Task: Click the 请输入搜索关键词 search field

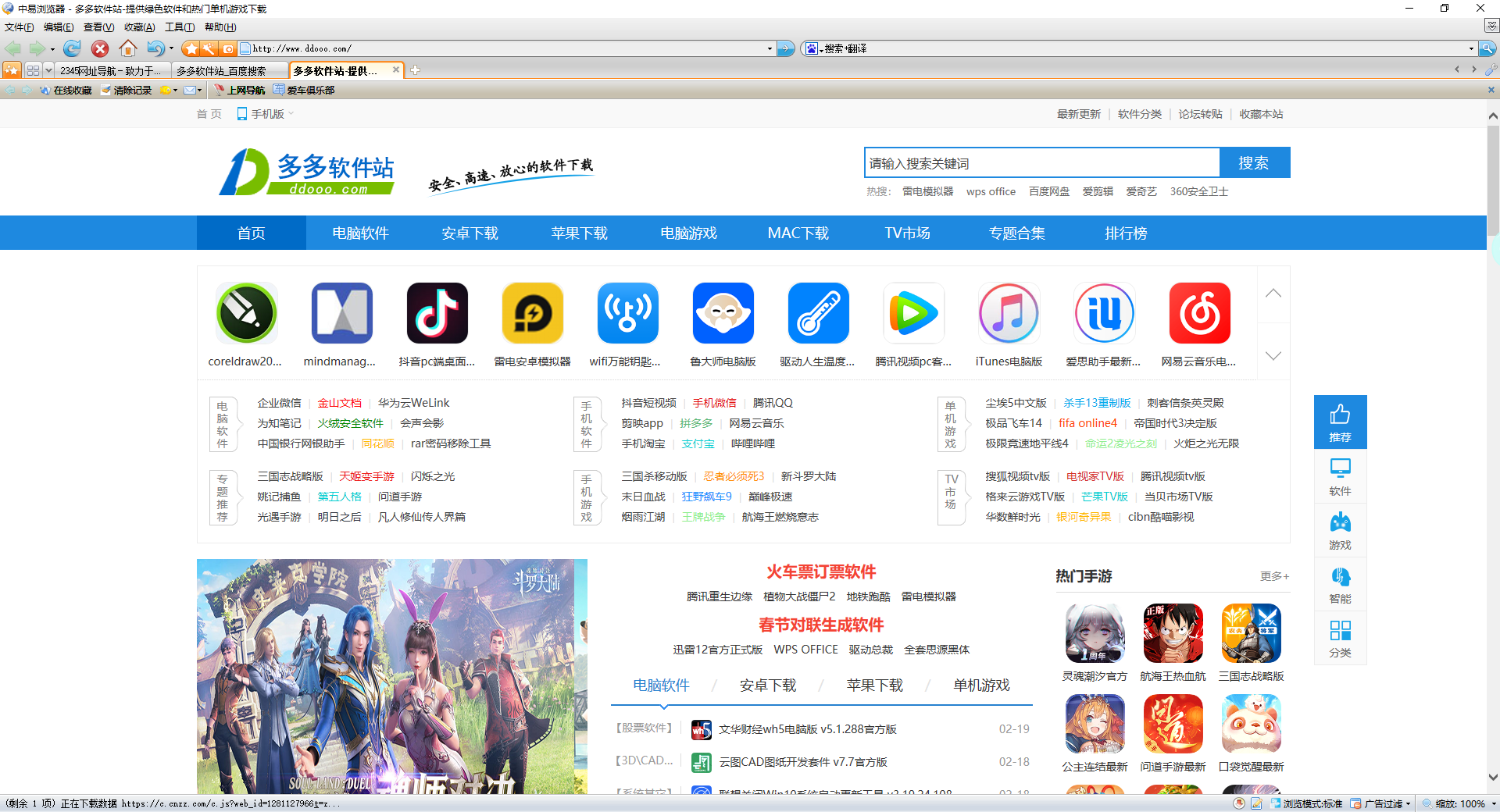Action: [x=1042, y=162]
